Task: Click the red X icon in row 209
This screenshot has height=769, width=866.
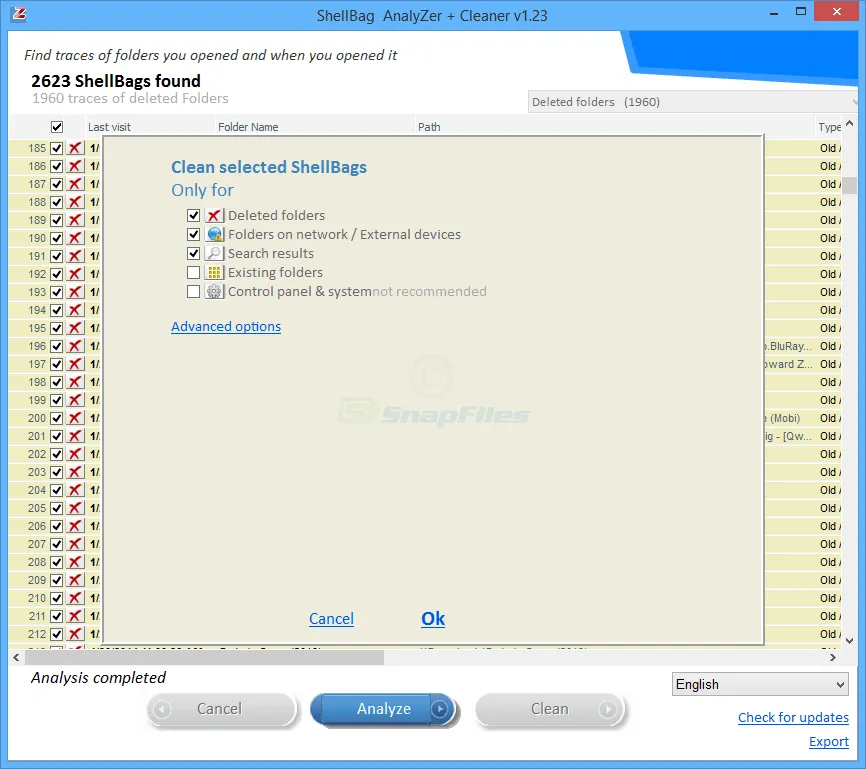Action: coord(75,580)
